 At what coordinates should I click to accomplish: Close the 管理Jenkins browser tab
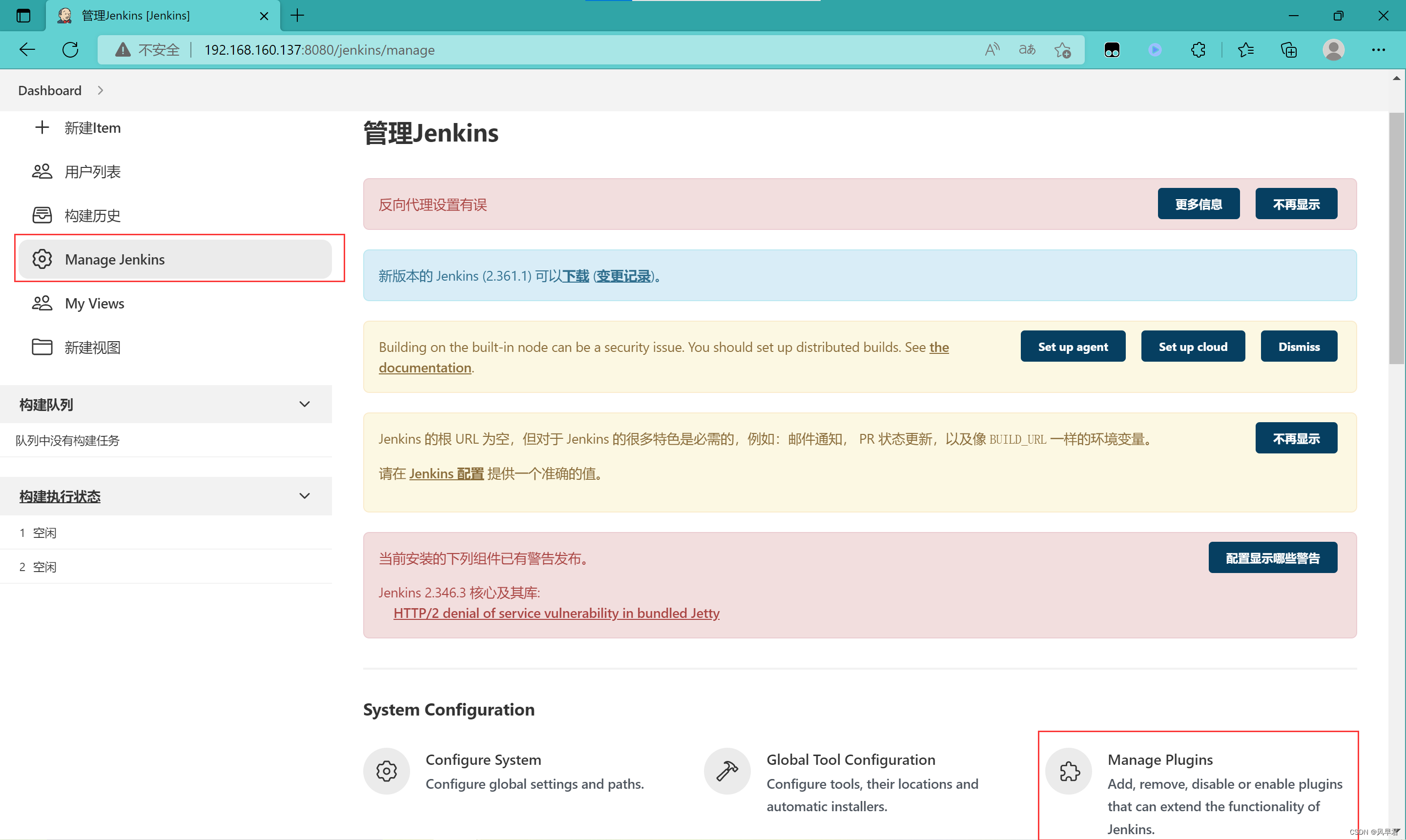264,16
